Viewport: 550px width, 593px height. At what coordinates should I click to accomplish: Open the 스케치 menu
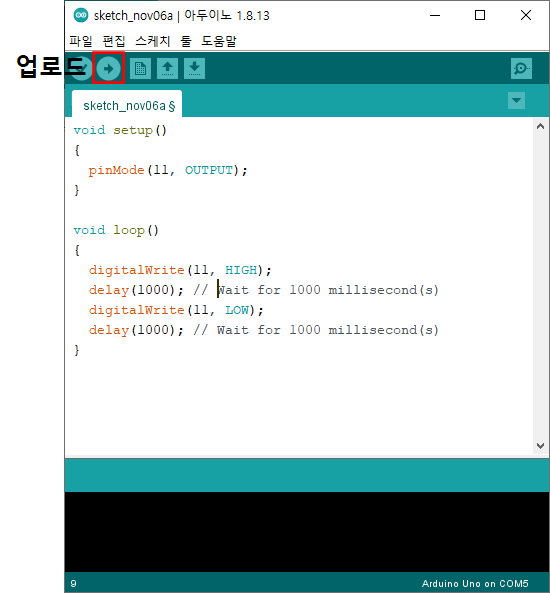153,41
